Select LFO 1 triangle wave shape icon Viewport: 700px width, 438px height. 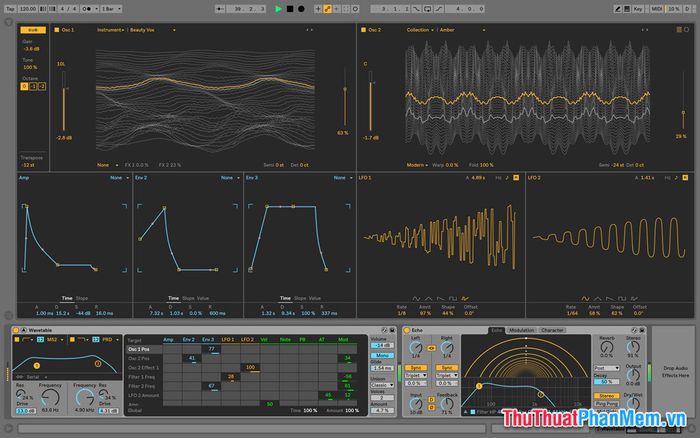tap(429, 298)
